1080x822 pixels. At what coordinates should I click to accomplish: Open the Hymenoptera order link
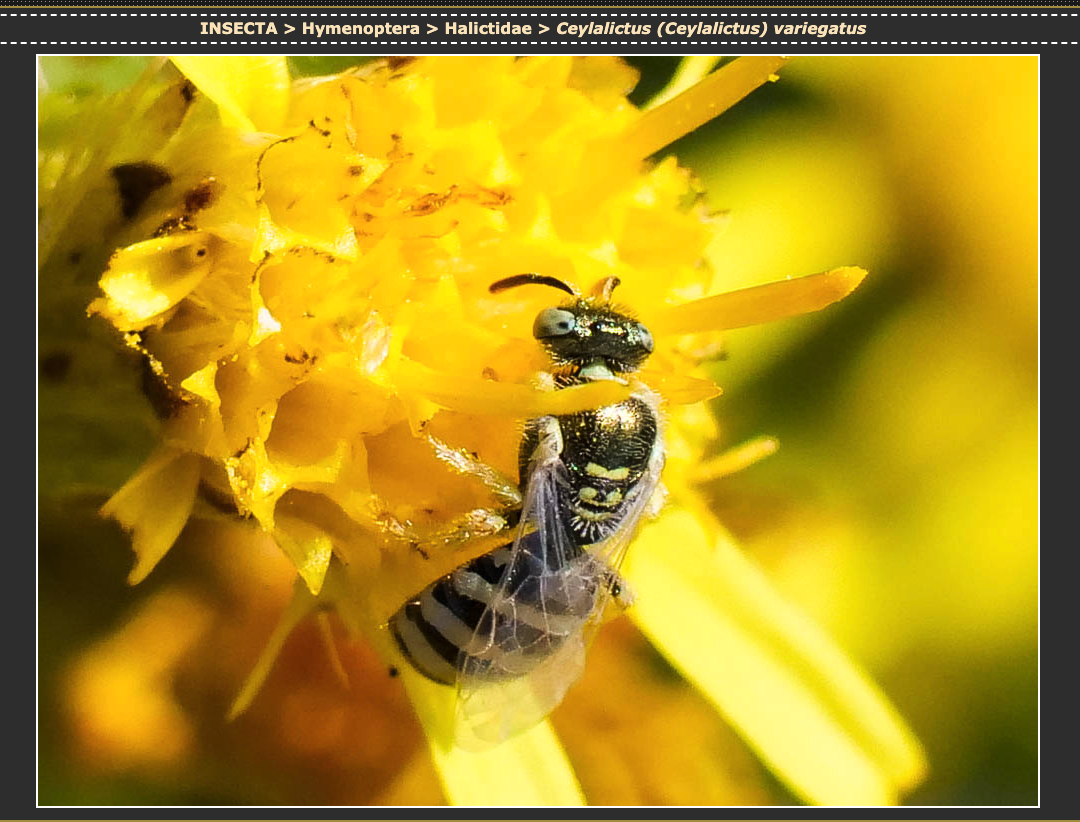pyautogui.click(x=361, y=28)
